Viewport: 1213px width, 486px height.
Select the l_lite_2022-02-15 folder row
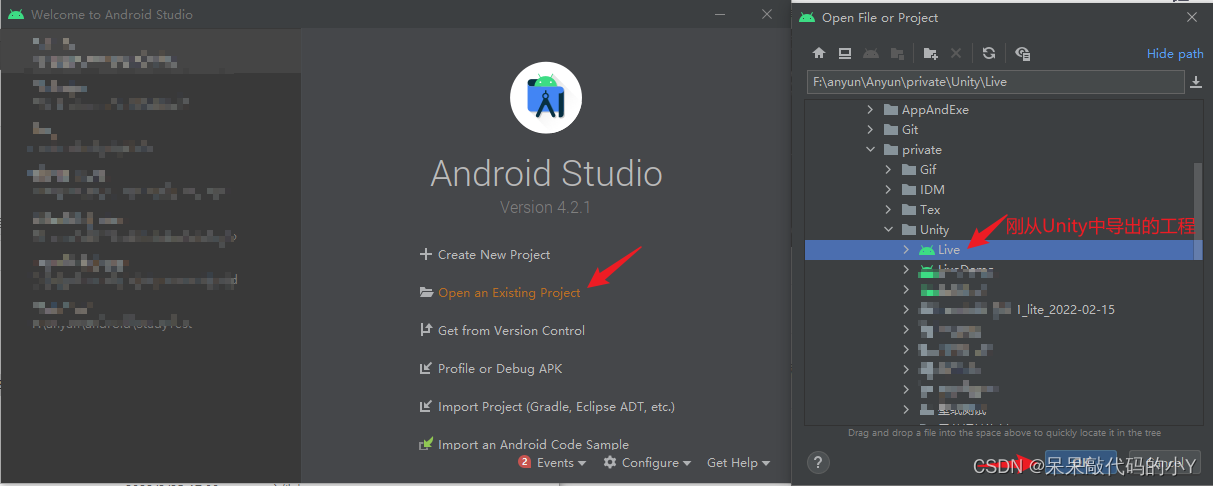(999, 310)
